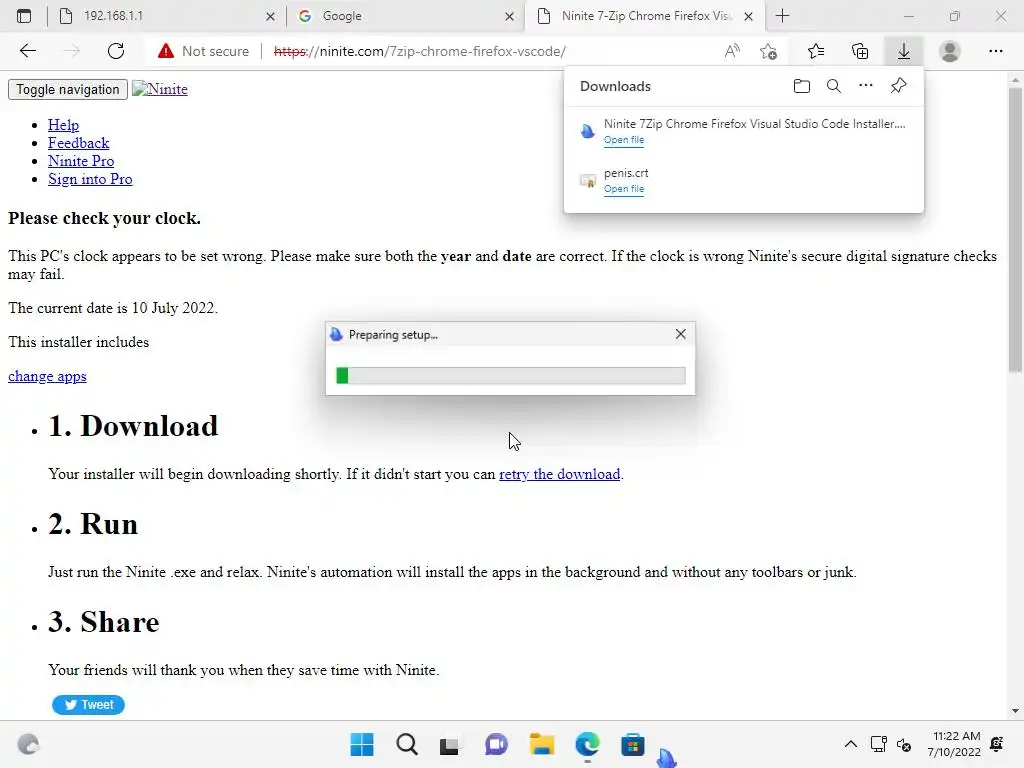The width and height of the screenshot is (1024, 768).
Task: Open File Explorer from the taskbar
Action: [541, 744]
